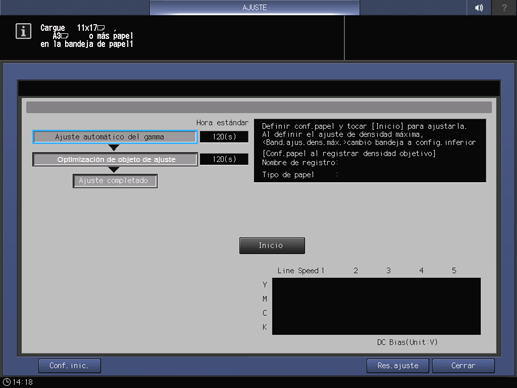Click the DC Bias(Unit:V) label
Viewport: 517px width, 388px height.
pos(407,342)
